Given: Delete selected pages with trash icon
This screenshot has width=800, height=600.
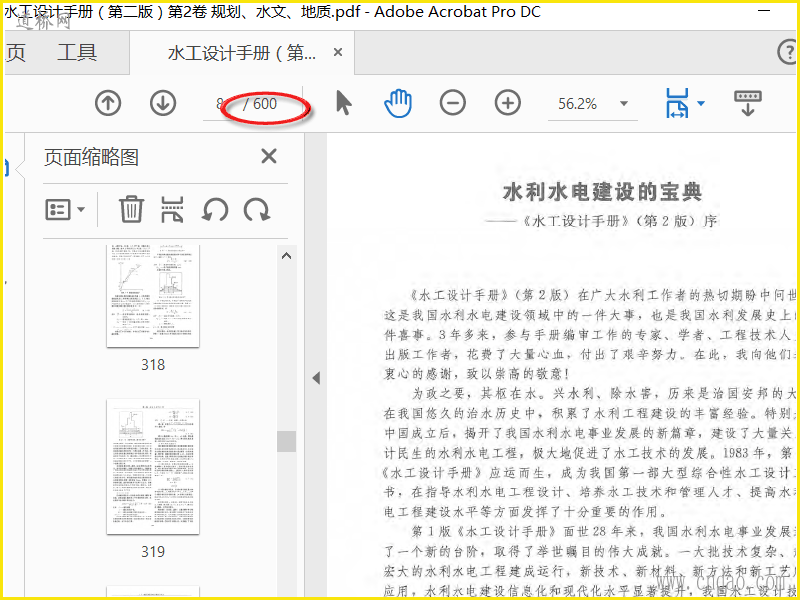Looking at the screenshot, I should (x=131, y=210).
